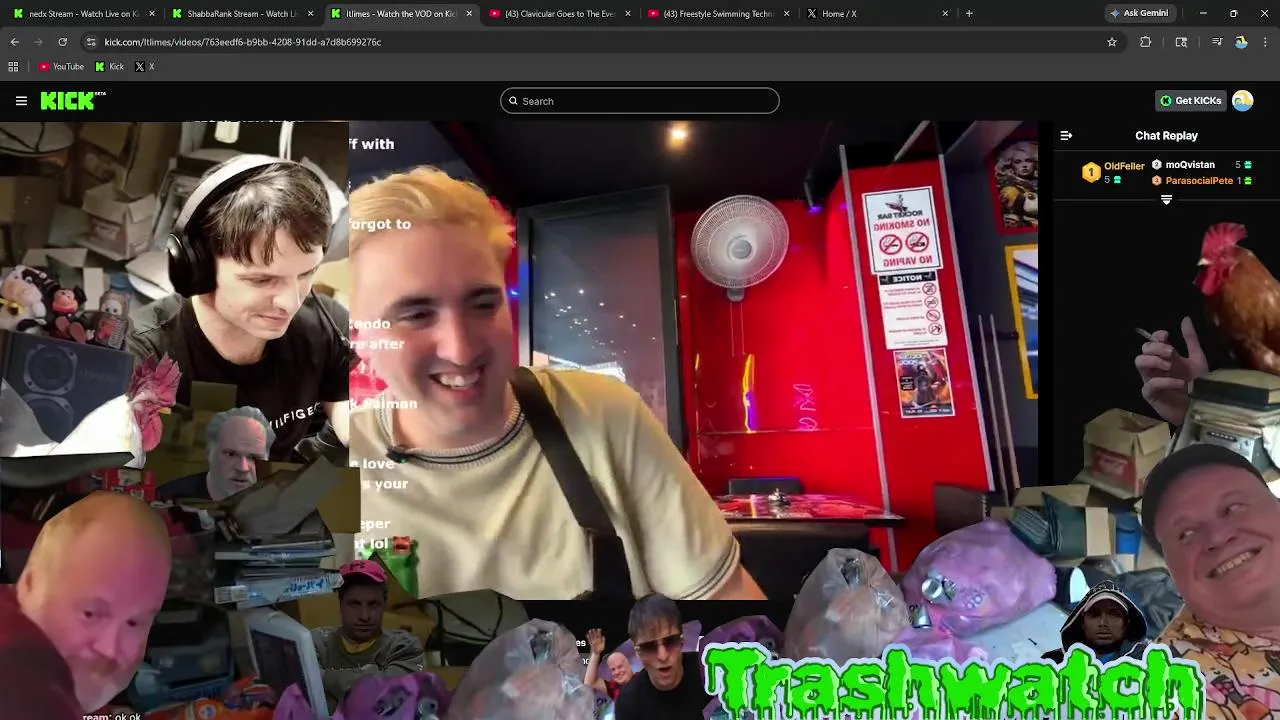This screenshot has width=1280, height=720.
Task: Close the Home / X tab
Action: 945,14
